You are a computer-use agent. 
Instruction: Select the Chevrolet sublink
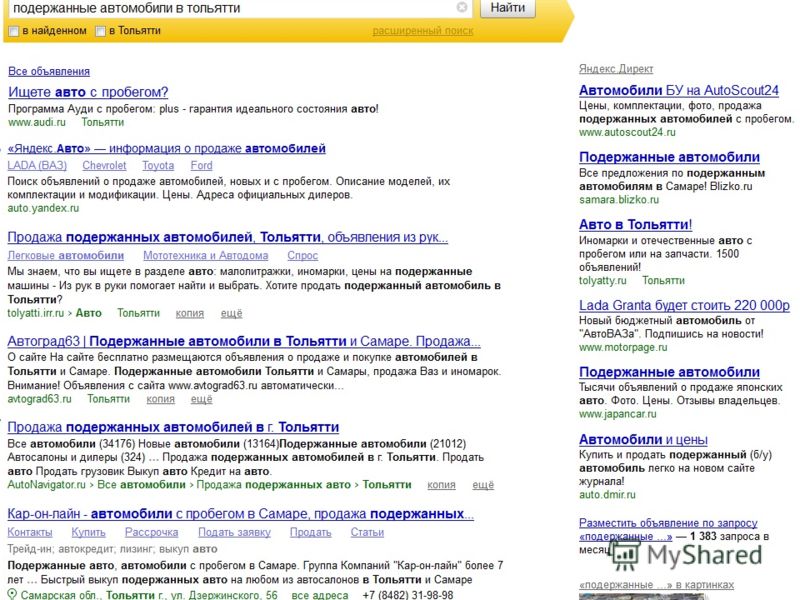104,165
